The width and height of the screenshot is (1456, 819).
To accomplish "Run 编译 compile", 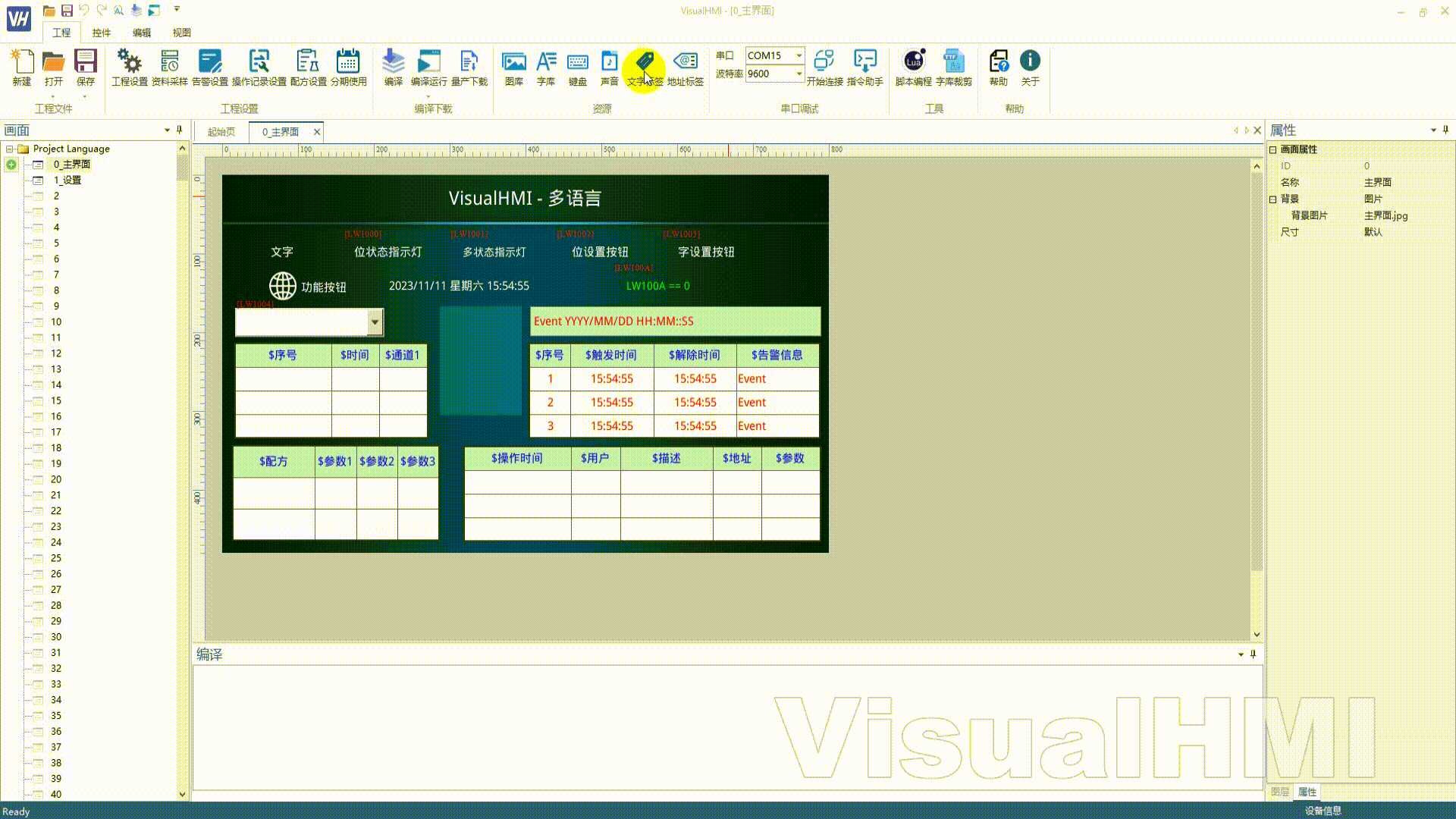I will click(394, 67).
